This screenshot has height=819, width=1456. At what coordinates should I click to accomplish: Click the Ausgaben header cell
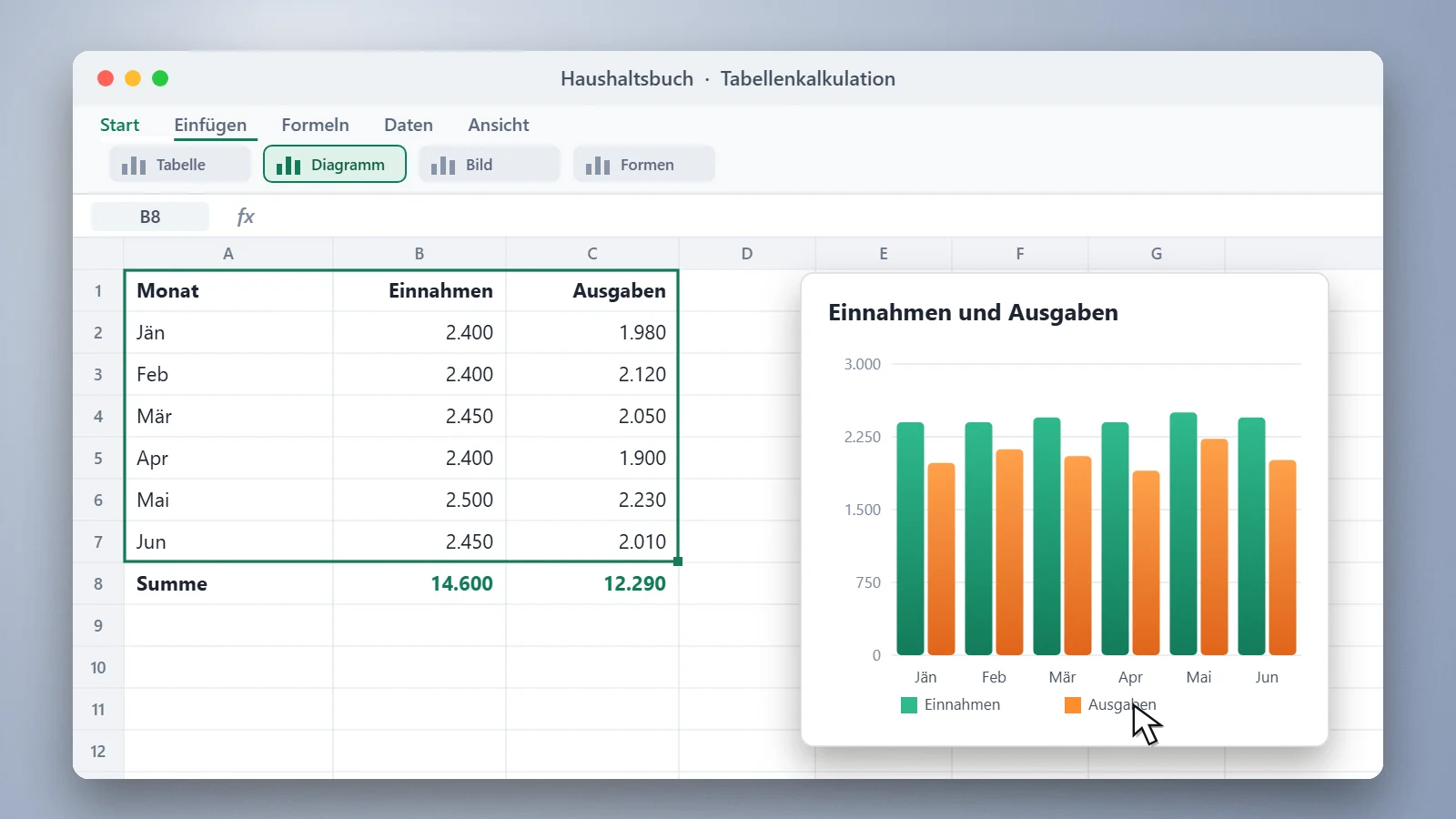pyautogui.click(x=592, y=291)
